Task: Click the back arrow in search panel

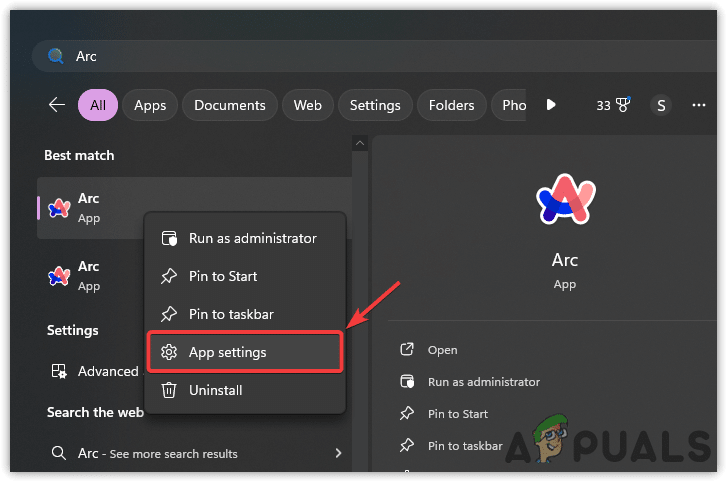Action: [57, 105]
